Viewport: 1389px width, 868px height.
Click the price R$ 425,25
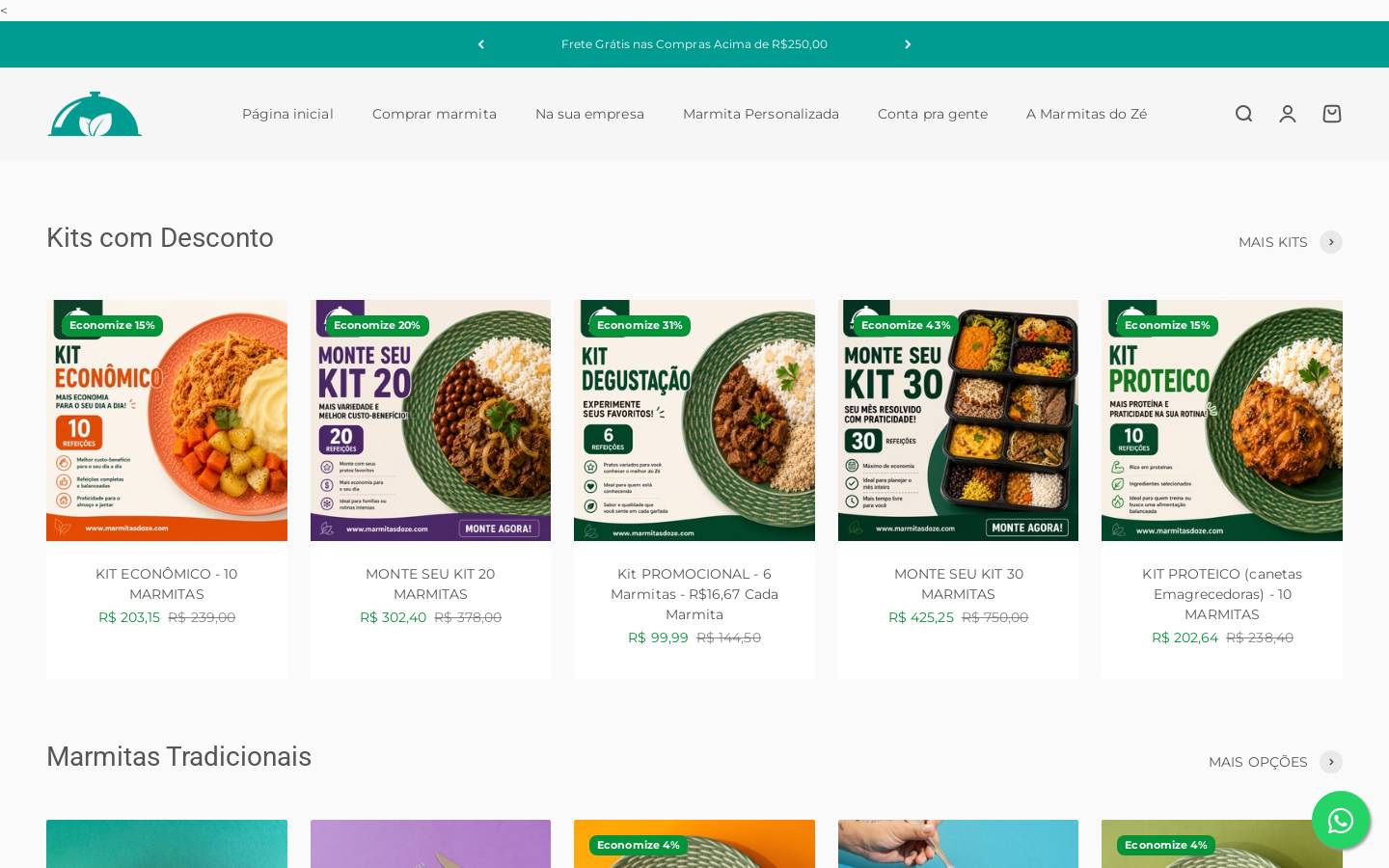point(921,617)
